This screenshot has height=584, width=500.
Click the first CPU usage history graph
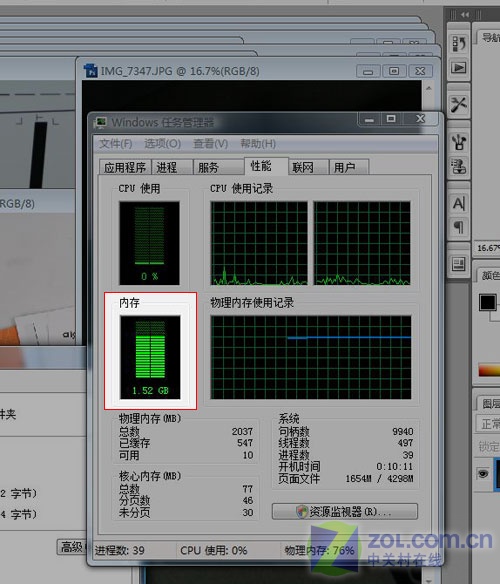pos(259,243)
